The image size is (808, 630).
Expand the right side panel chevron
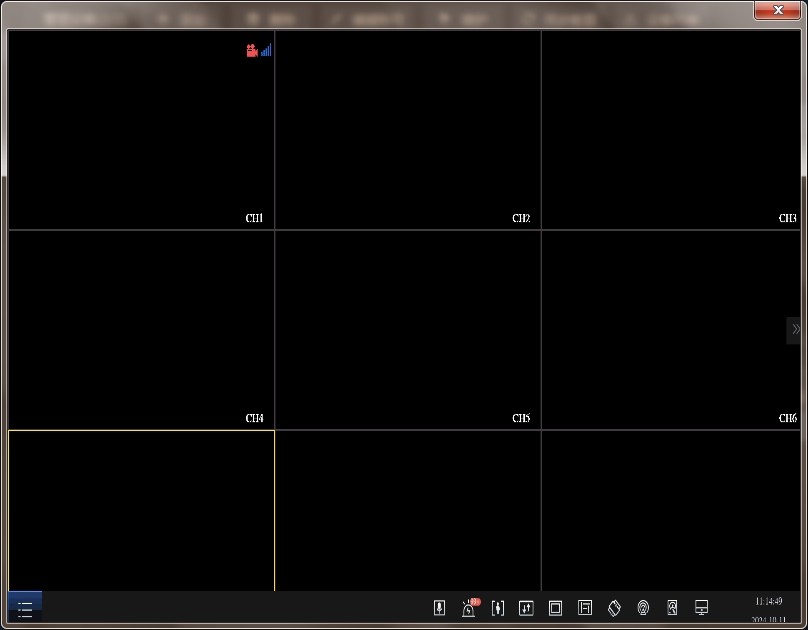click(795, 329)
